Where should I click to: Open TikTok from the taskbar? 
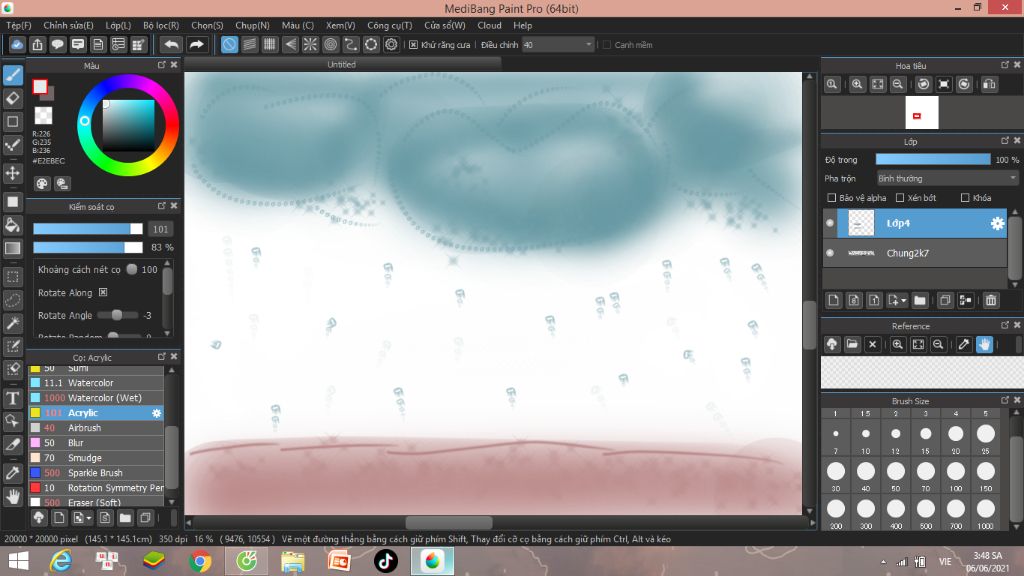click(x=385, y=561)
